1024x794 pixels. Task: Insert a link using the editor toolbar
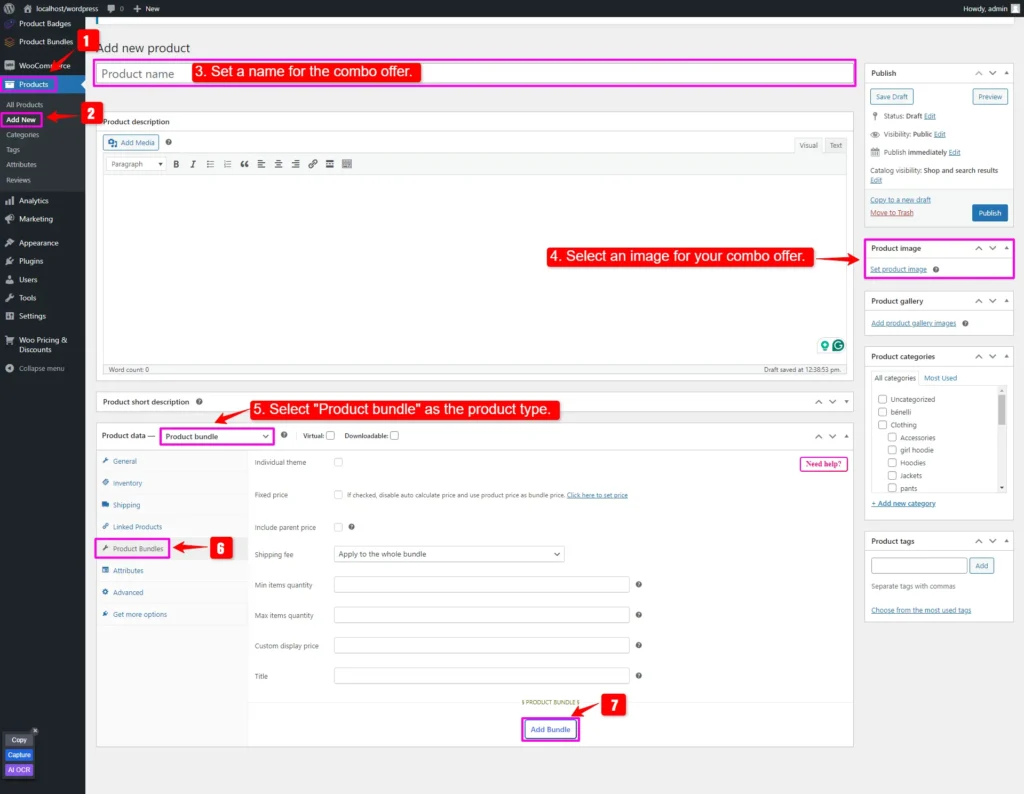pyautogui.click(x=313, y=164)
